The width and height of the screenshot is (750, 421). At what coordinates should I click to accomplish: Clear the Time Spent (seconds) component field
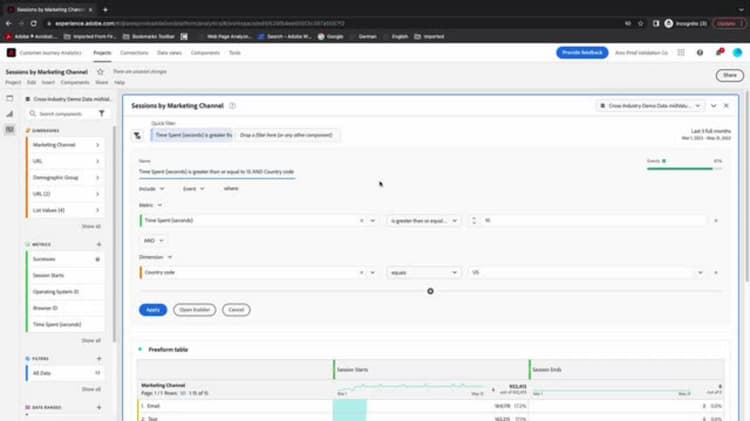pyautogui.click(x=362, y=221)
